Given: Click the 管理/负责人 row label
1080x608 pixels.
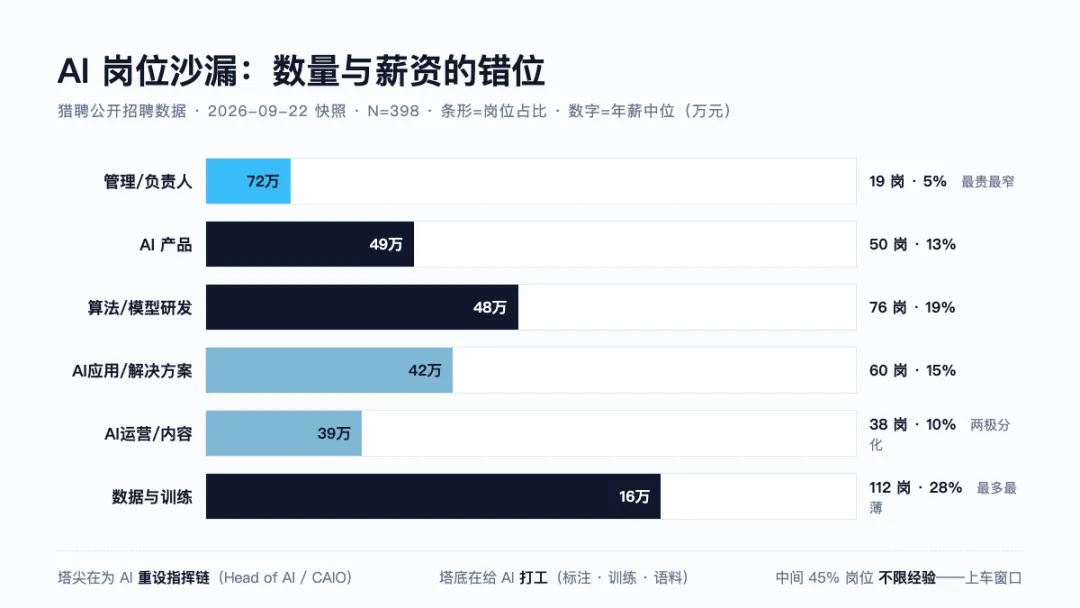Looking at the screenshot, I should 147,182.
